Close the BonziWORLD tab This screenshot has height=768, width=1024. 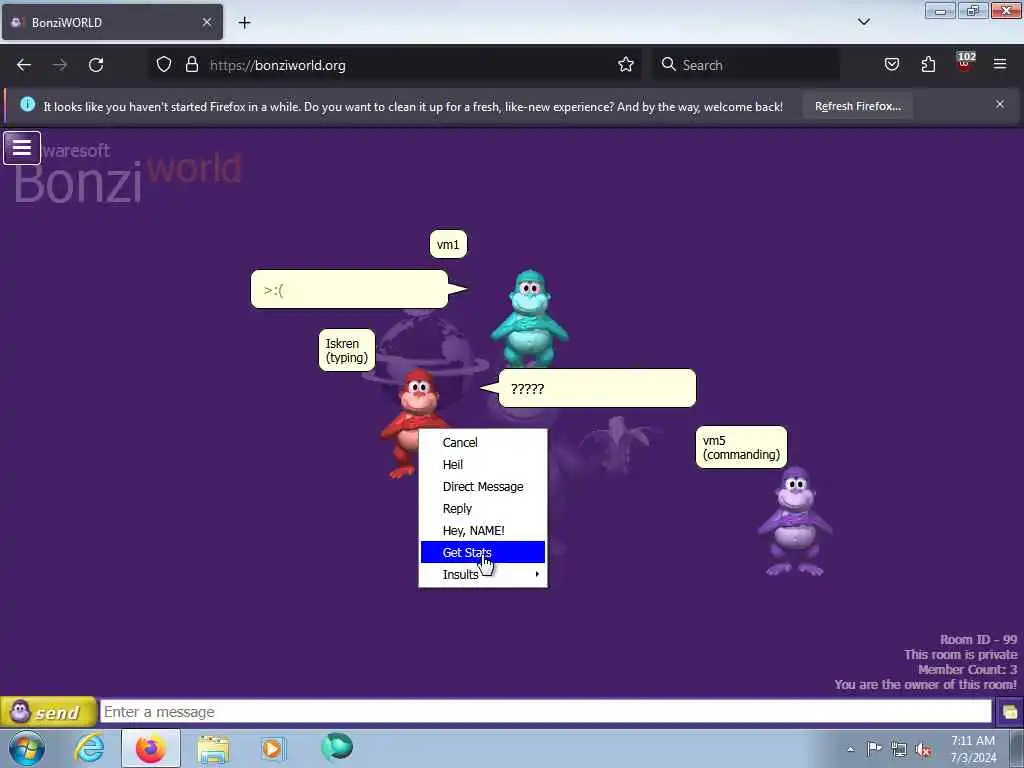click(206, 22)
